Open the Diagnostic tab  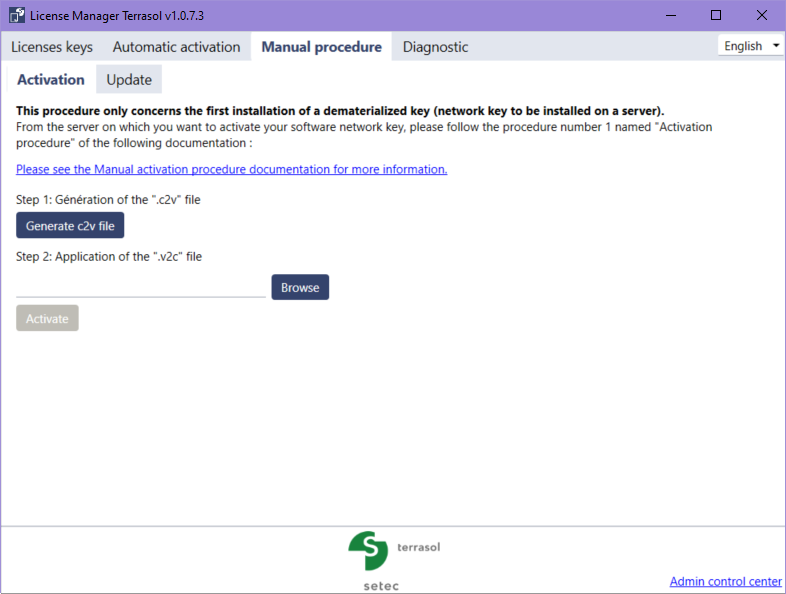pyautogui.click(x=435, y=47)
